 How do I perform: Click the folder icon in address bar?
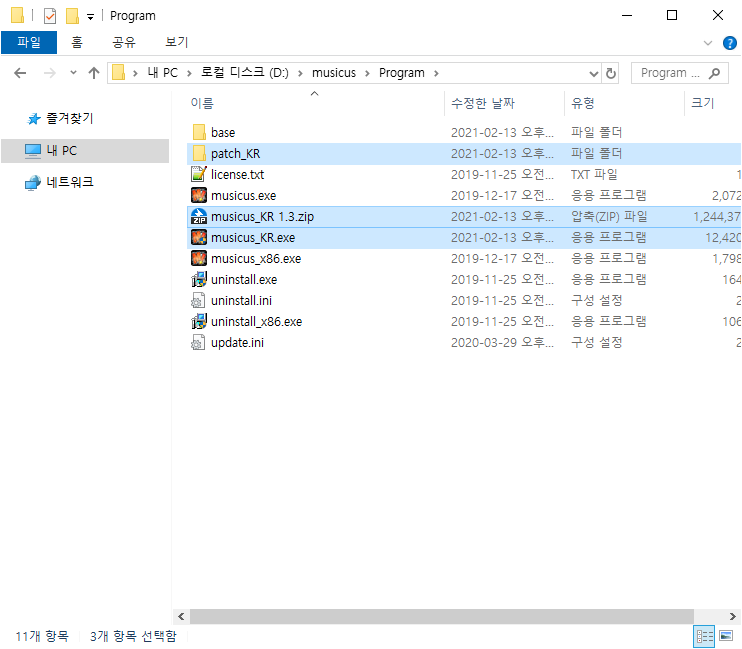point(118,73)
